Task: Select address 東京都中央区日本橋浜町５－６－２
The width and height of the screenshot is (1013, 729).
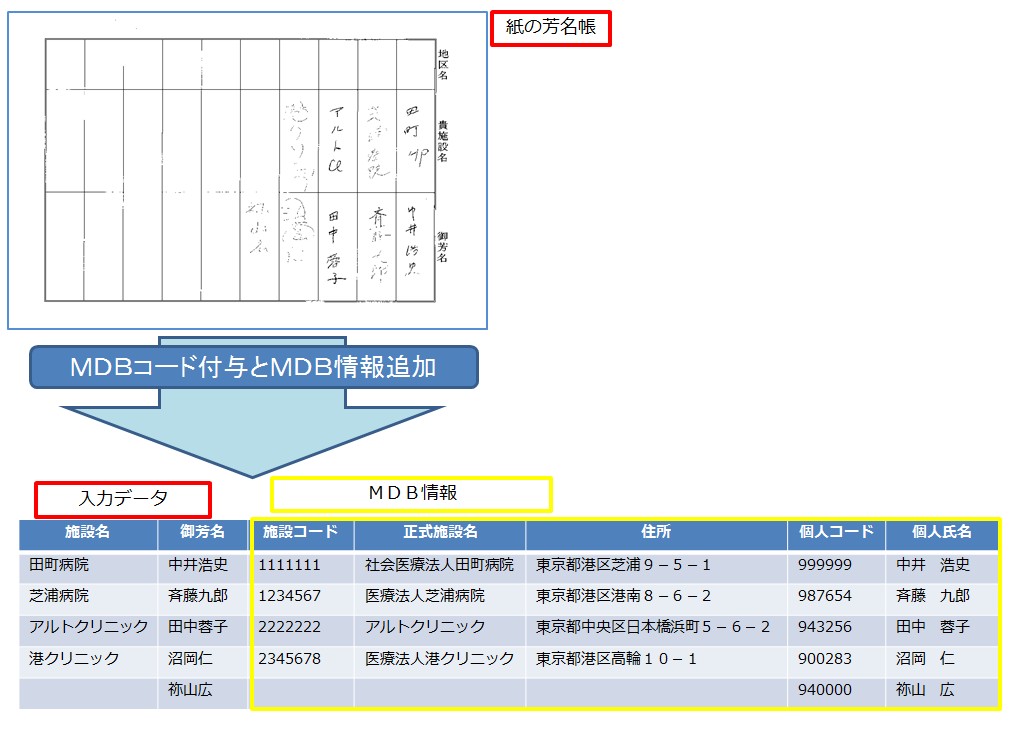Action: pyautogui.click(x=653, y=628)
